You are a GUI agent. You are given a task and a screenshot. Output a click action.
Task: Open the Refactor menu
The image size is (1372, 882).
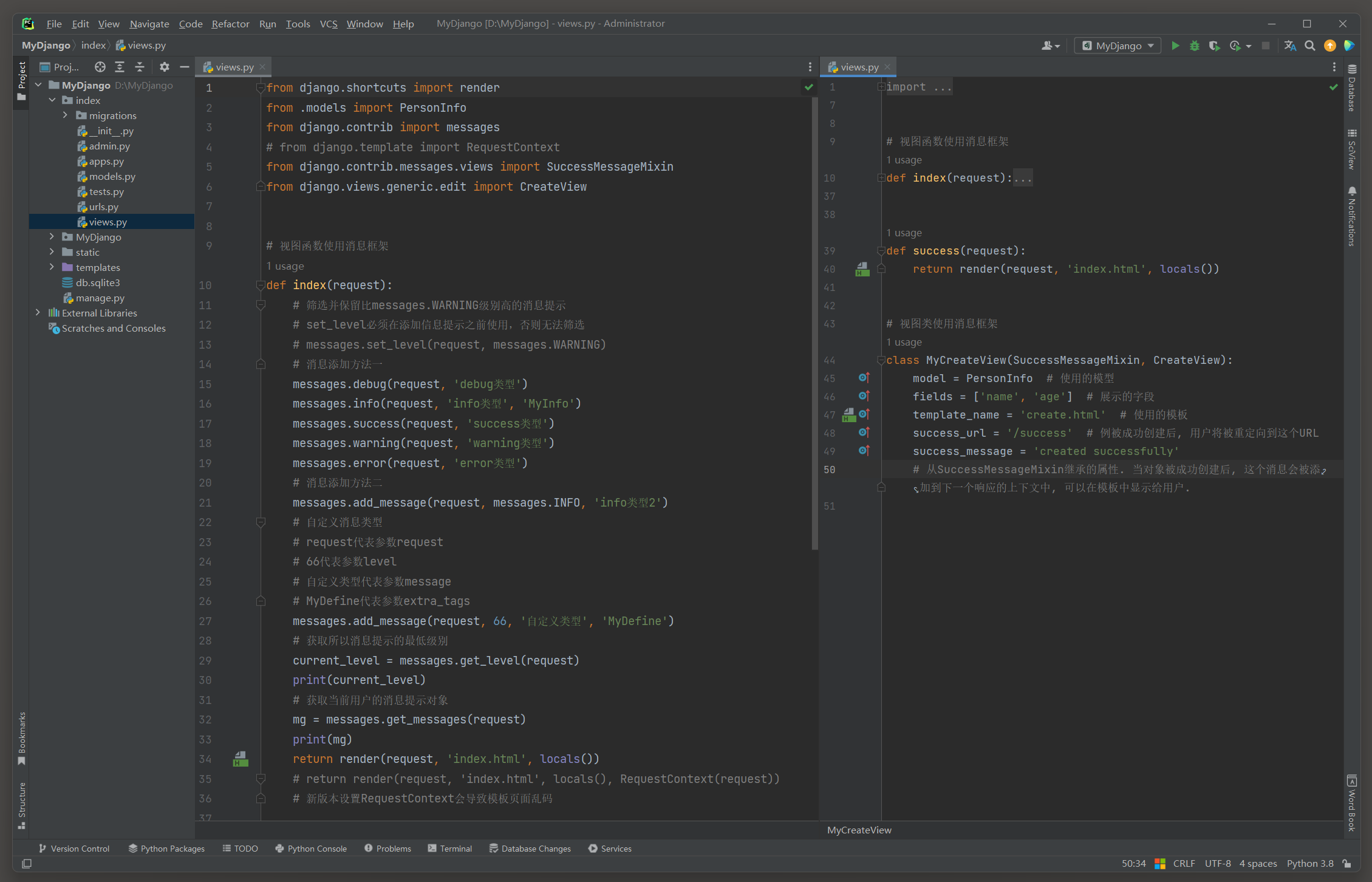tap(230, 24)
